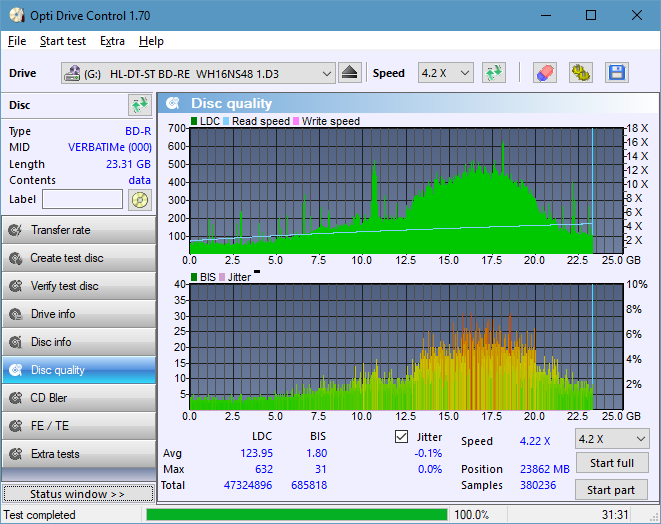Image resolution: width=661 pixels, height=524 pixels.
Task: Open the File menu
Action: click(x=17, y=41)
